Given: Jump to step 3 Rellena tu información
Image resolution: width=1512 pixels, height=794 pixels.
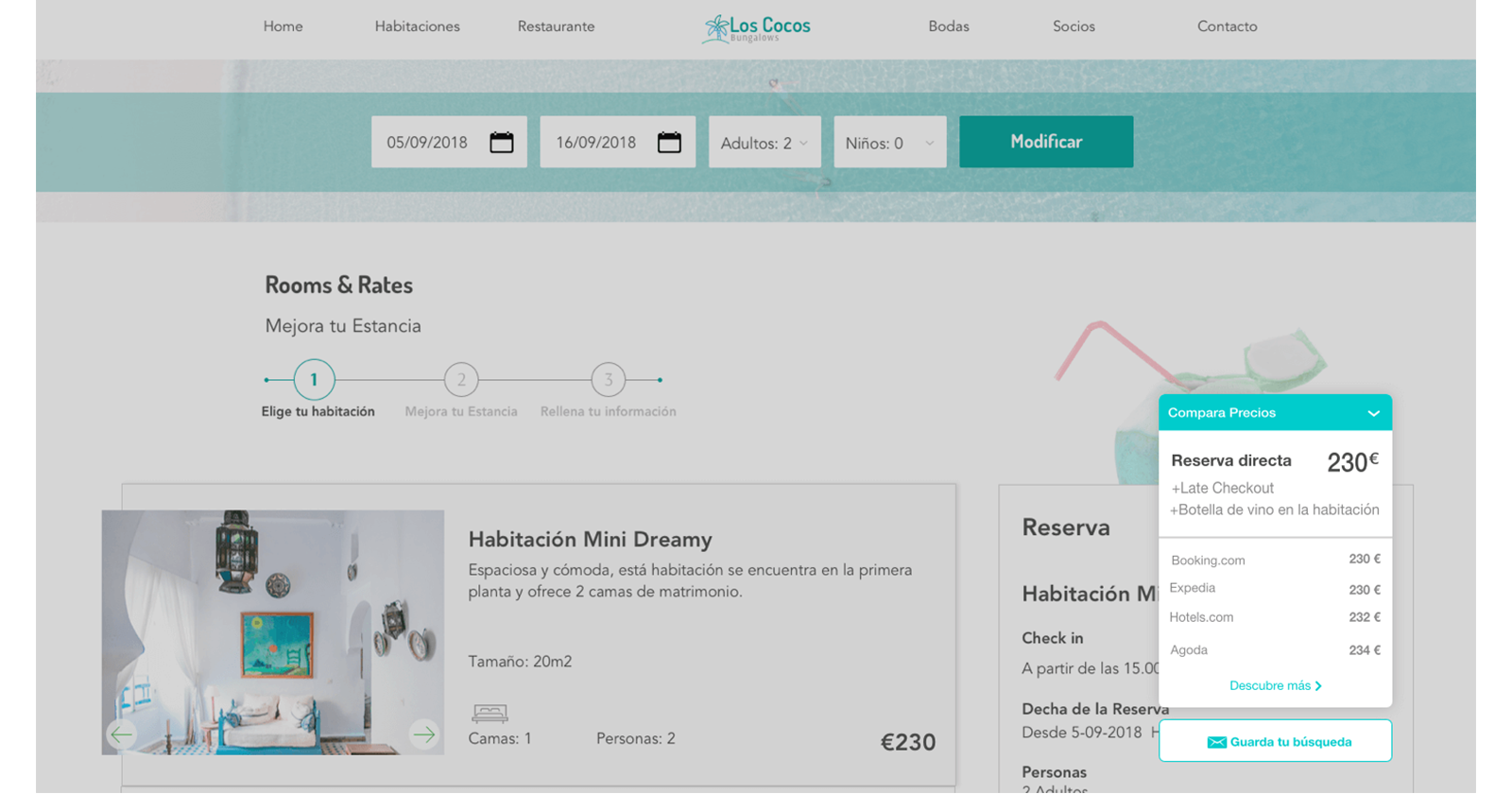Looking at the screenshot, I should [x=608, y=380].
